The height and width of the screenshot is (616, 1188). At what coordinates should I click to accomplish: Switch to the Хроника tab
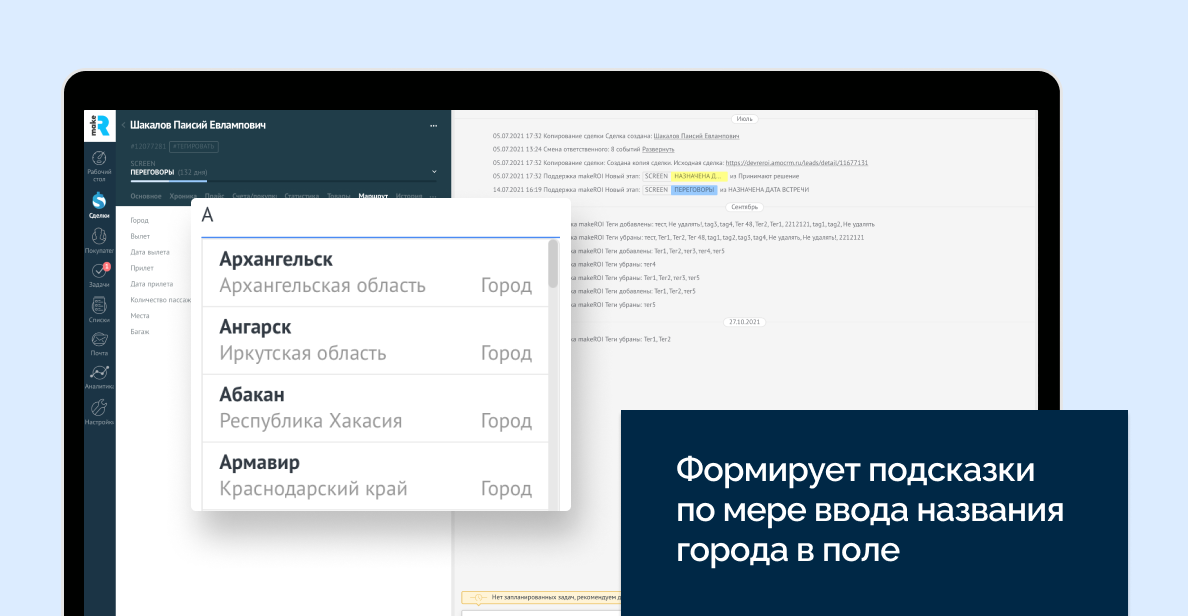183,195
